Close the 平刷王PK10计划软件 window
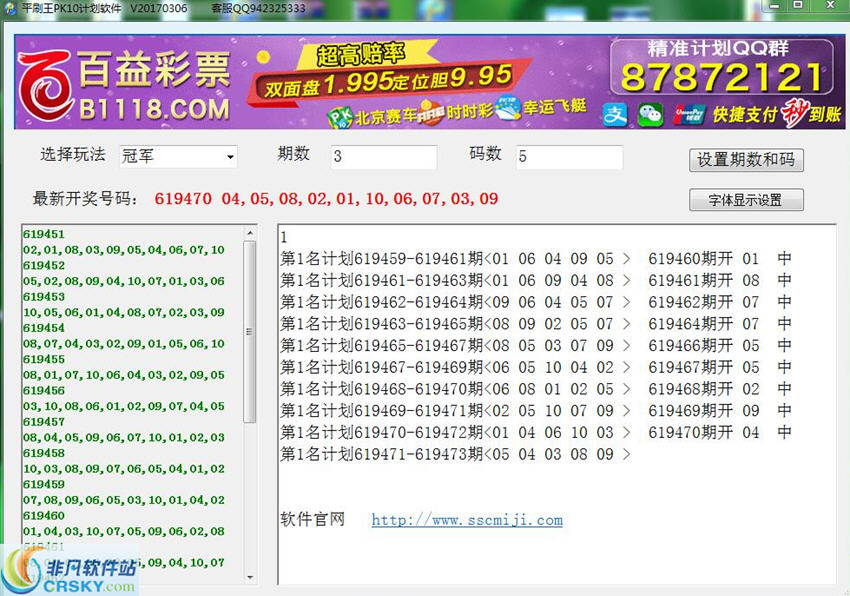This screenshot has height=596, width=850. click(x=829, y=5)
